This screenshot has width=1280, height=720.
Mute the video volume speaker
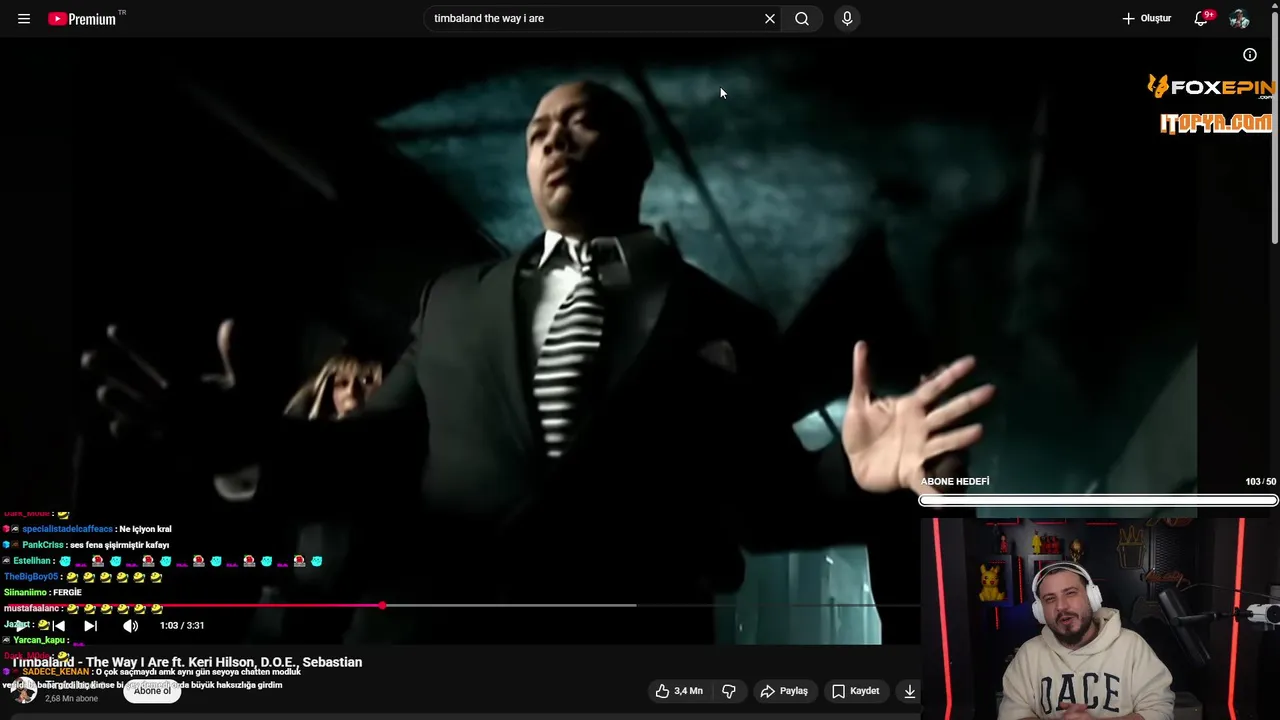pyautogui.click(x=130, y=626)
